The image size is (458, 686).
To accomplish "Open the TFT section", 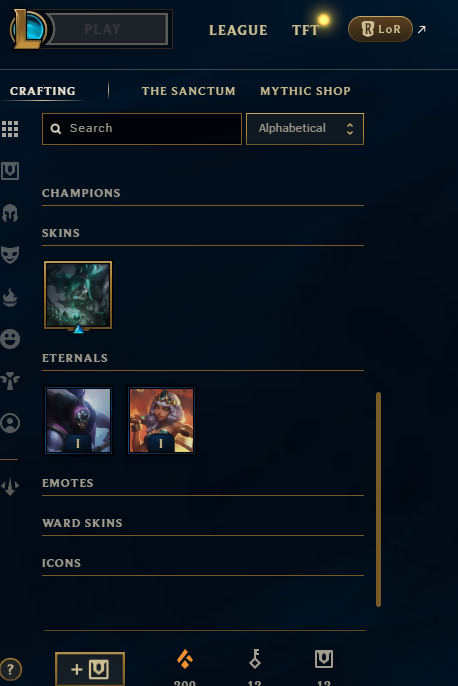I will tap(305, 30).
